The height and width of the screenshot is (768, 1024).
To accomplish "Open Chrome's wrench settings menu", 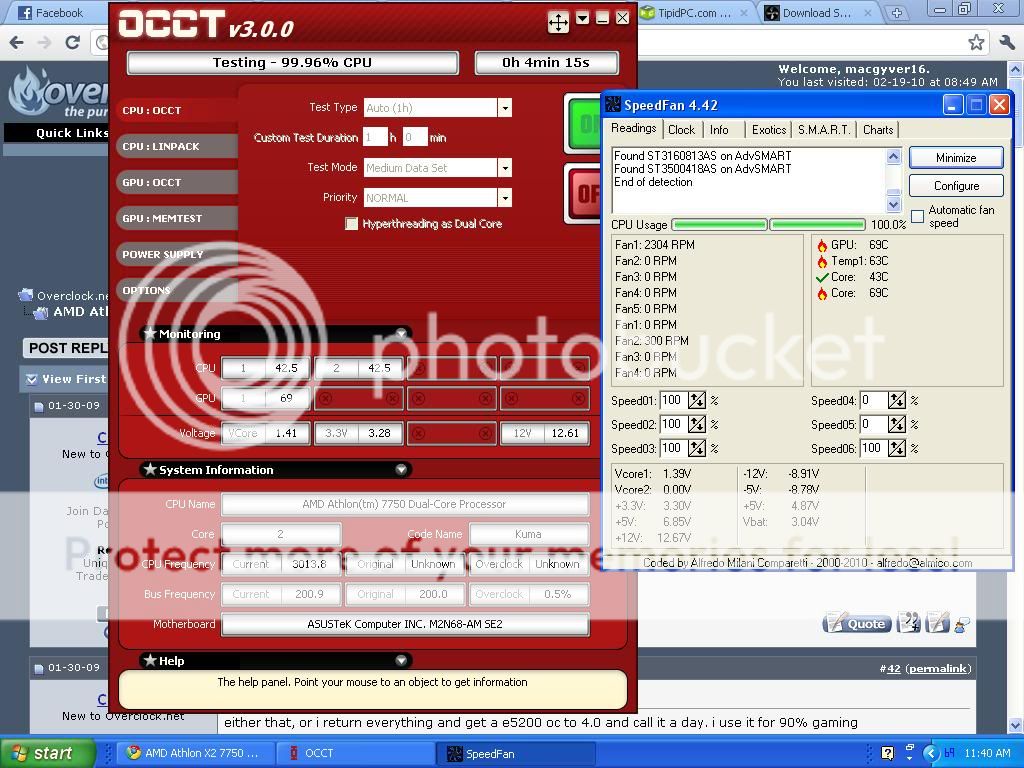I will coord(1006,43).
